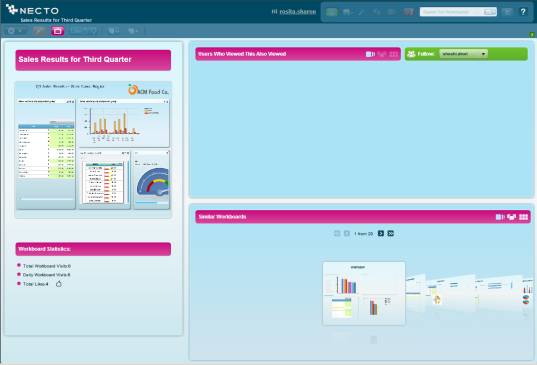The width and height of the screenshot is (537, 365).
Task: Switch Similar Workboards to list view
Action: 500,217
